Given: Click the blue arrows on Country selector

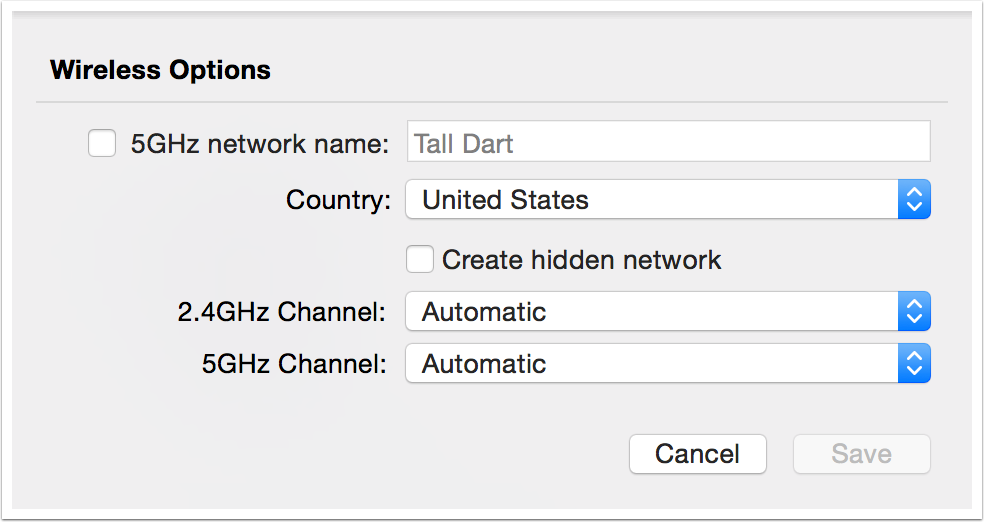Looking at the screenshot, I should point(914,200).
